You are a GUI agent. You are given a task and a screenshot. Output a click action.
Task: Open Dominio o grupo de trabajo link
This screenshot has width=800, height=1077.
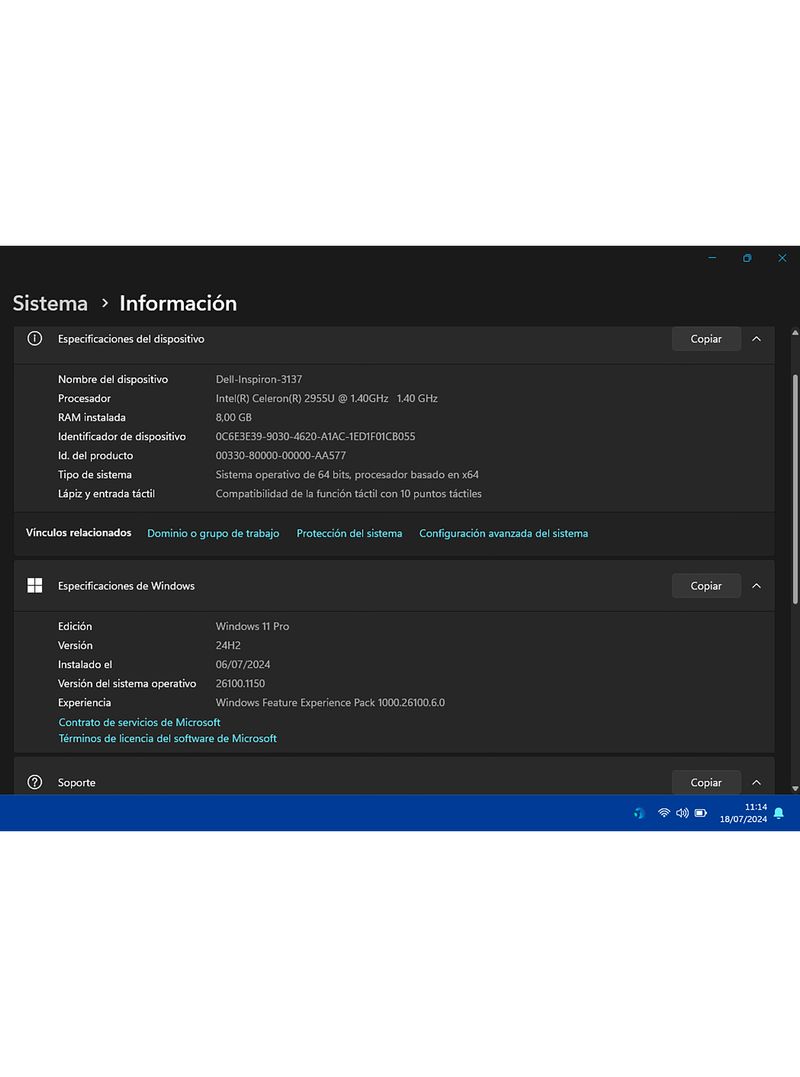click(x=213, y=533)
